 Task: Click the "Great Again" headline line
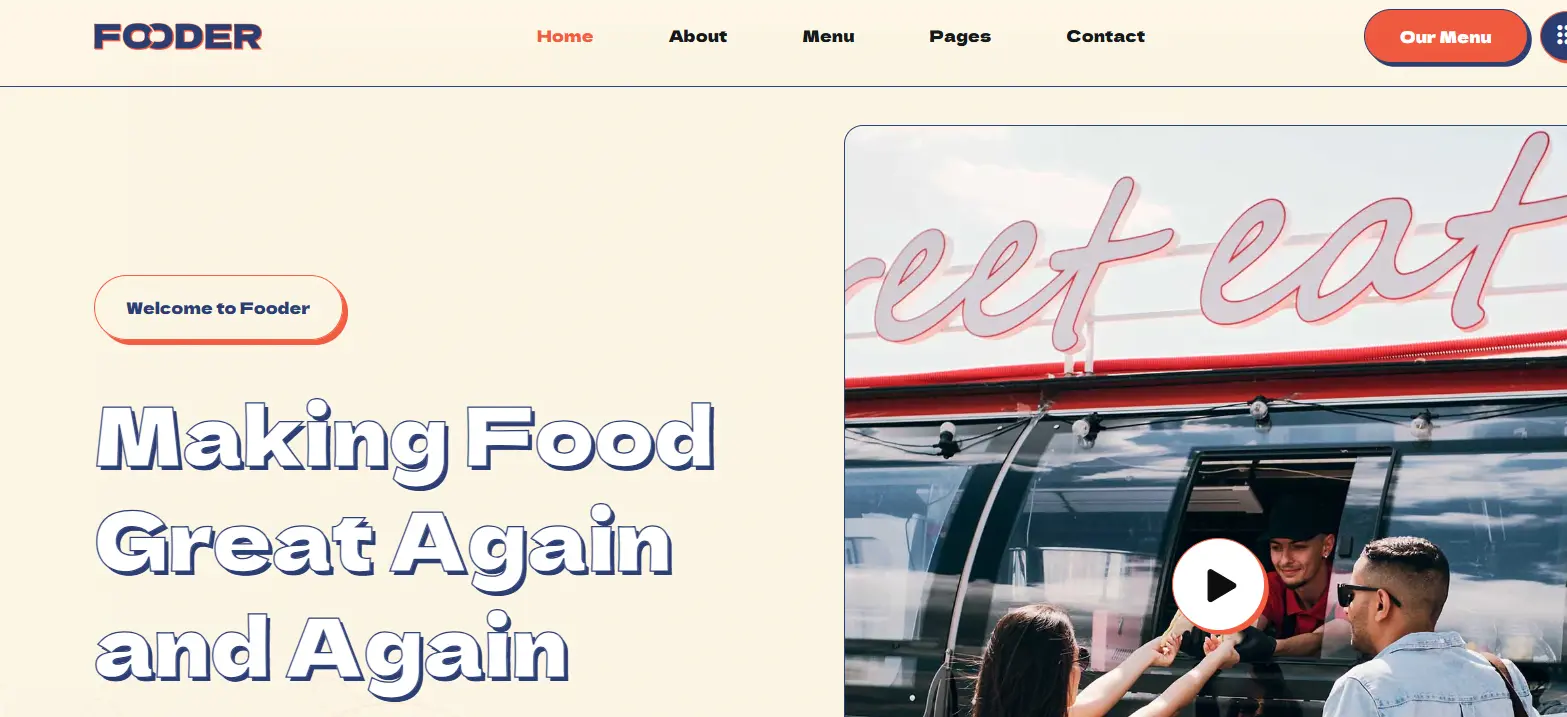coord(385,543)
